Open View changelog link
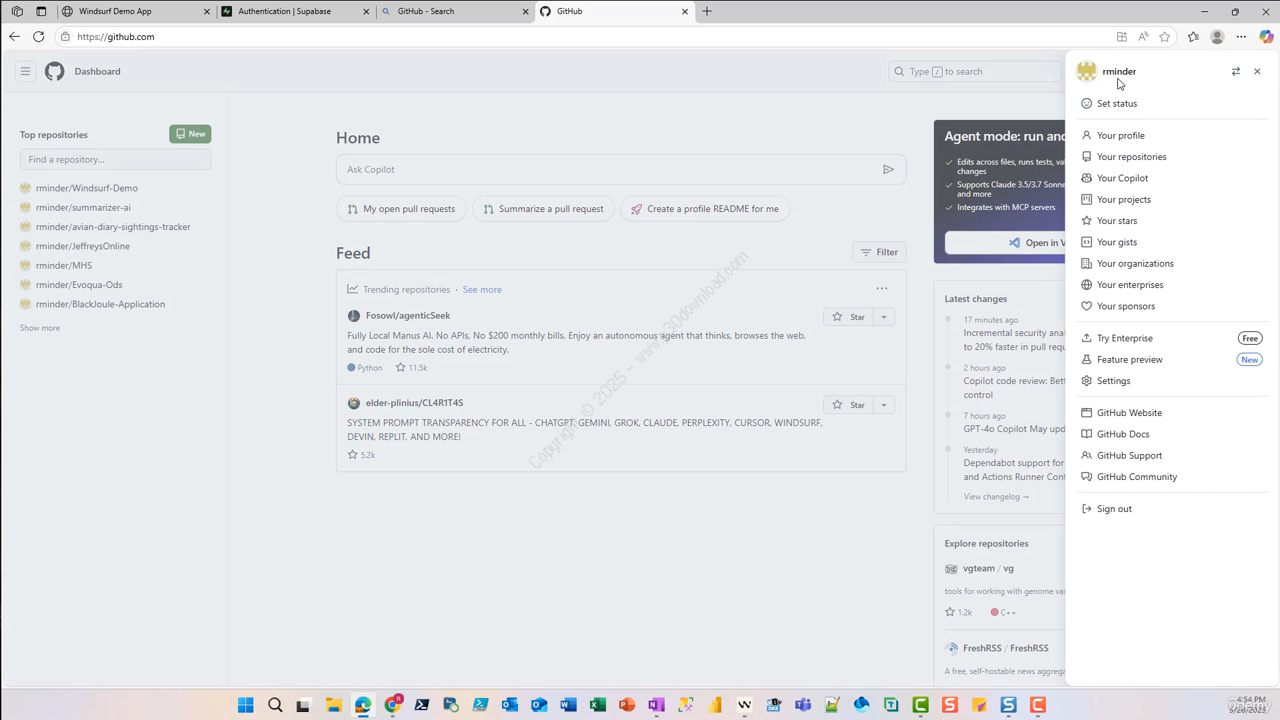Viewport: 1280px width, 720px height. pos(996,496)
